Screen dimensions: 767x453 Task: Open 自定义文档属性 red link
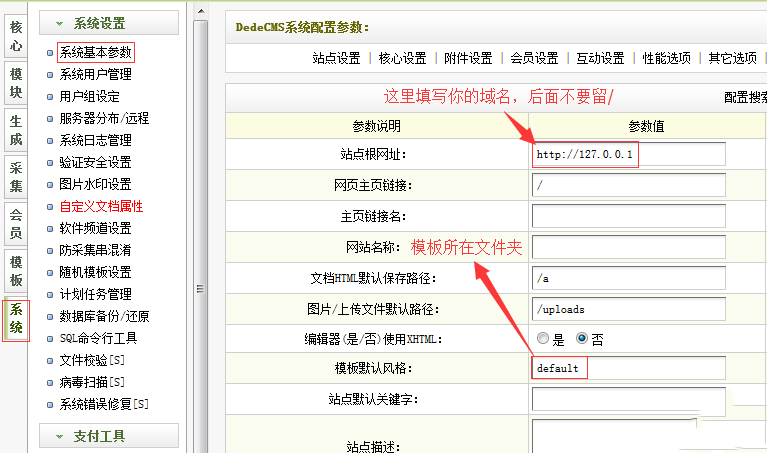point(100,206)
